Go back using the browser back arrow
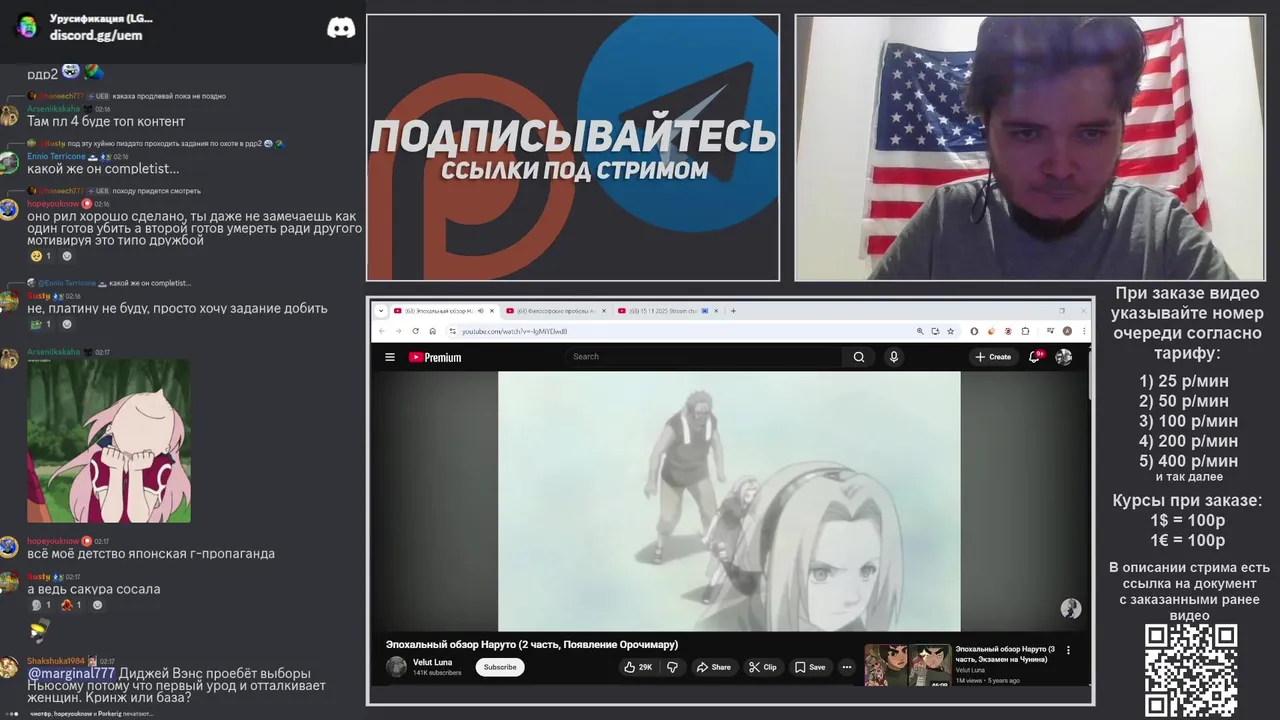 (382, 331)
